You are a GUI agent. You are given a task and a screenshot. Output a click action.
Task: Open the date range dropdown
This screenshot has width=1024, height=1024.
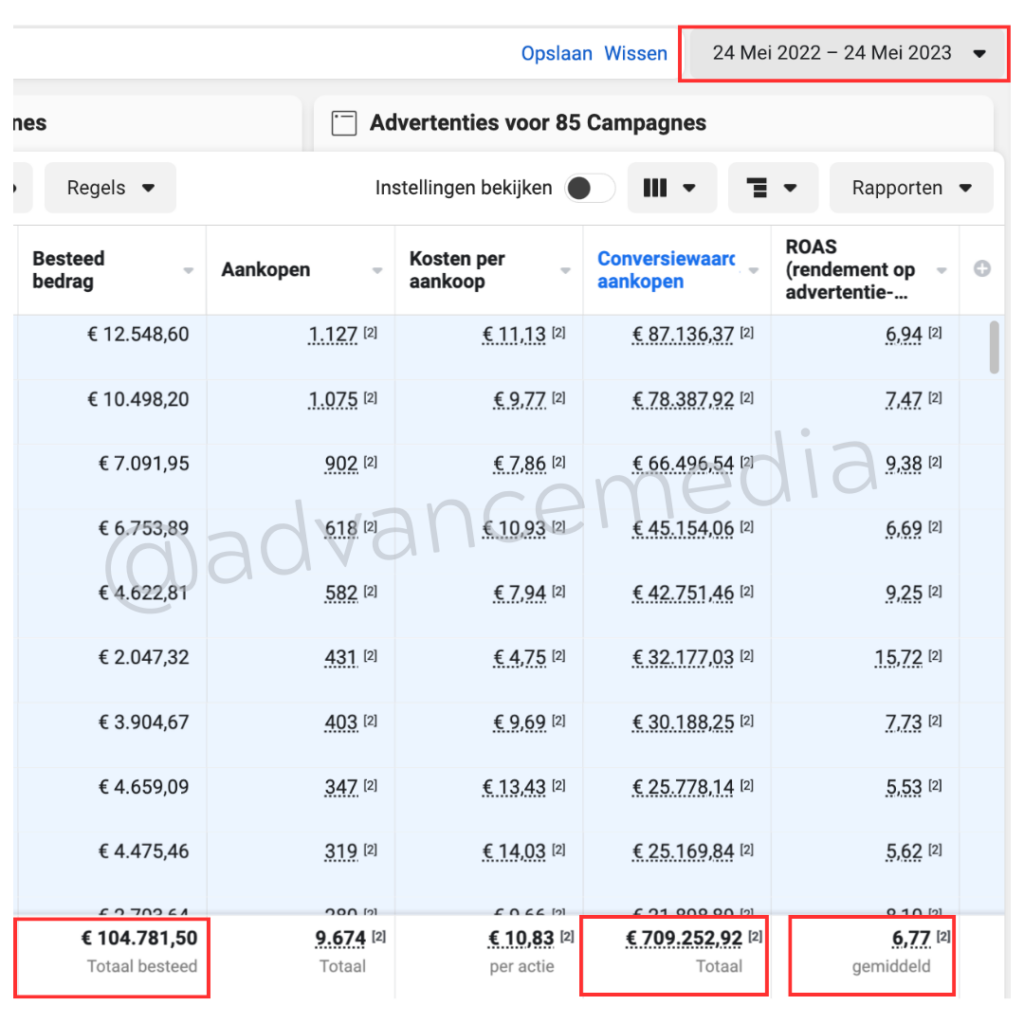coord(846,53)
